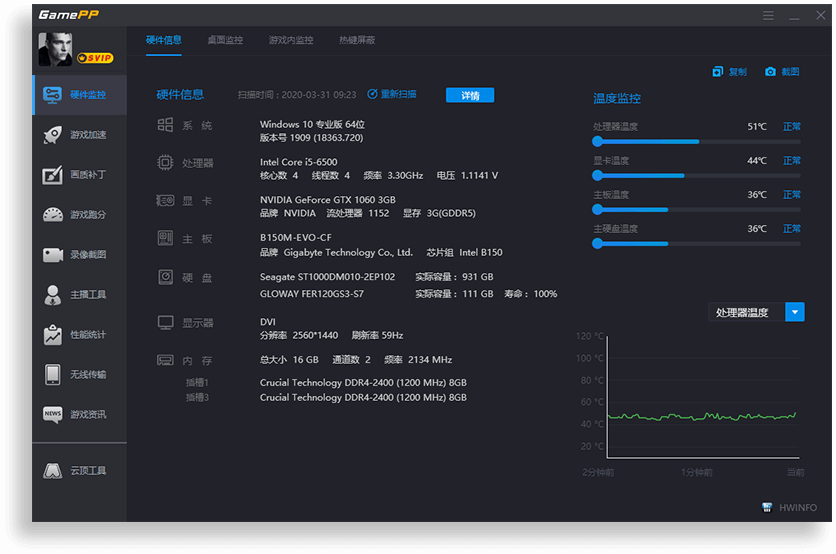Click 插槽1 Crucial Technology DDR4-2400 row
The width and height of the screenshot is (836, 554).
(x=326, y=382)
